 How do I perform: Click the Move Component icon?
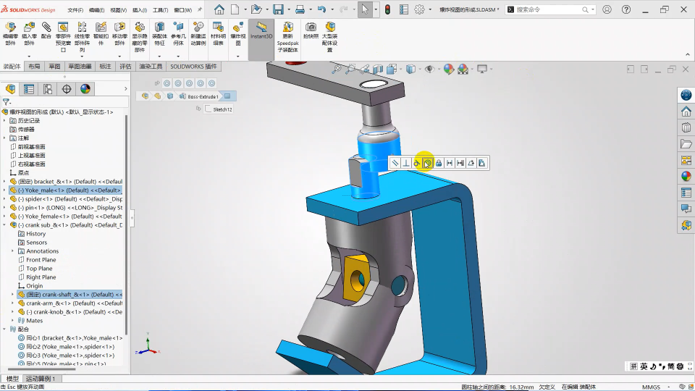pos(120,27)
